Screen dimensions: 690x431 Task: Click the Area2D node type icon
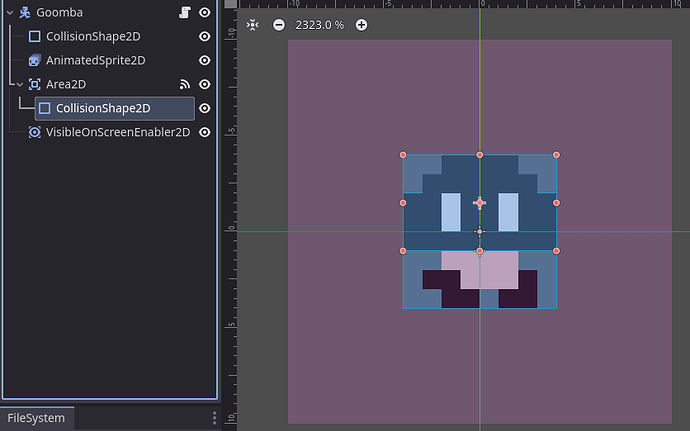(x=35, y=84)
